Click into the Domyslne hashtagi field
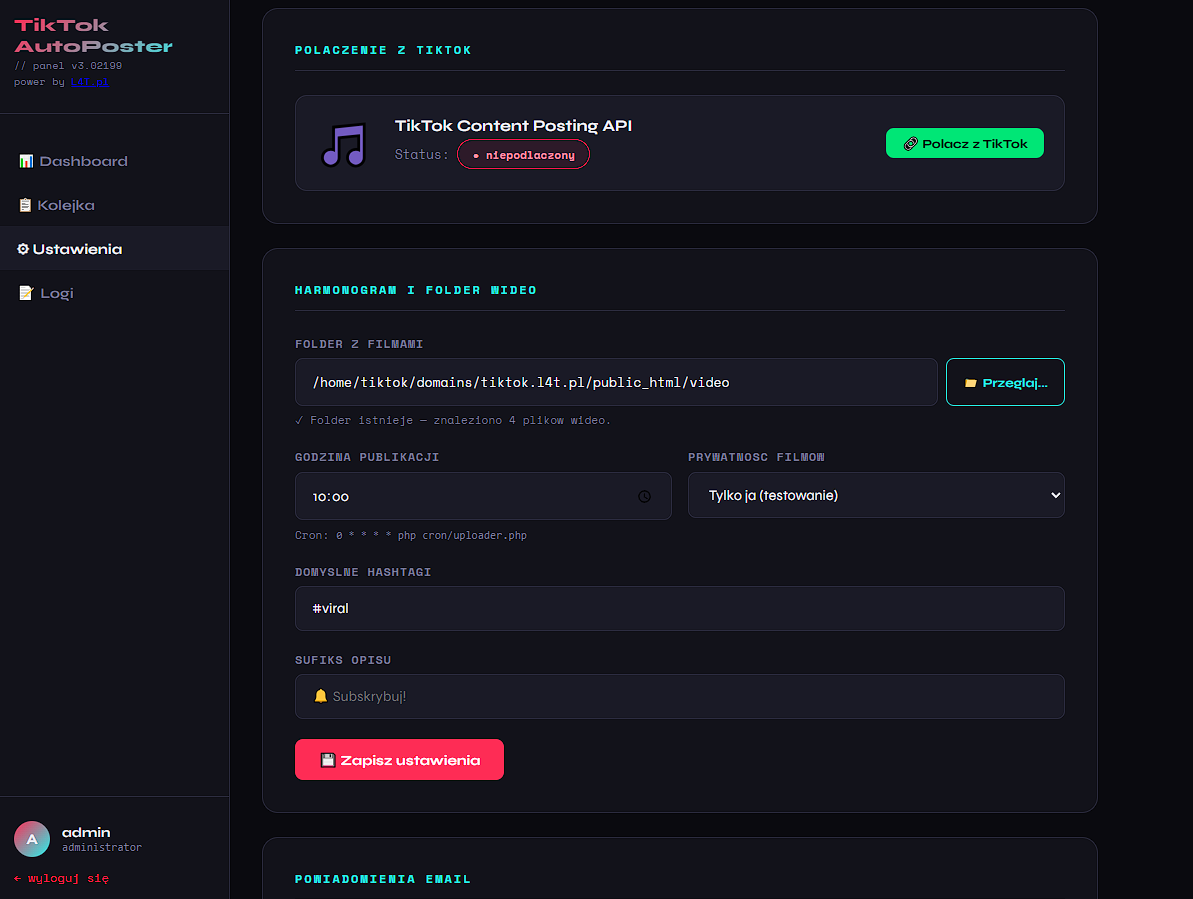Viewport: 1193px width, 899px height. 679,608
